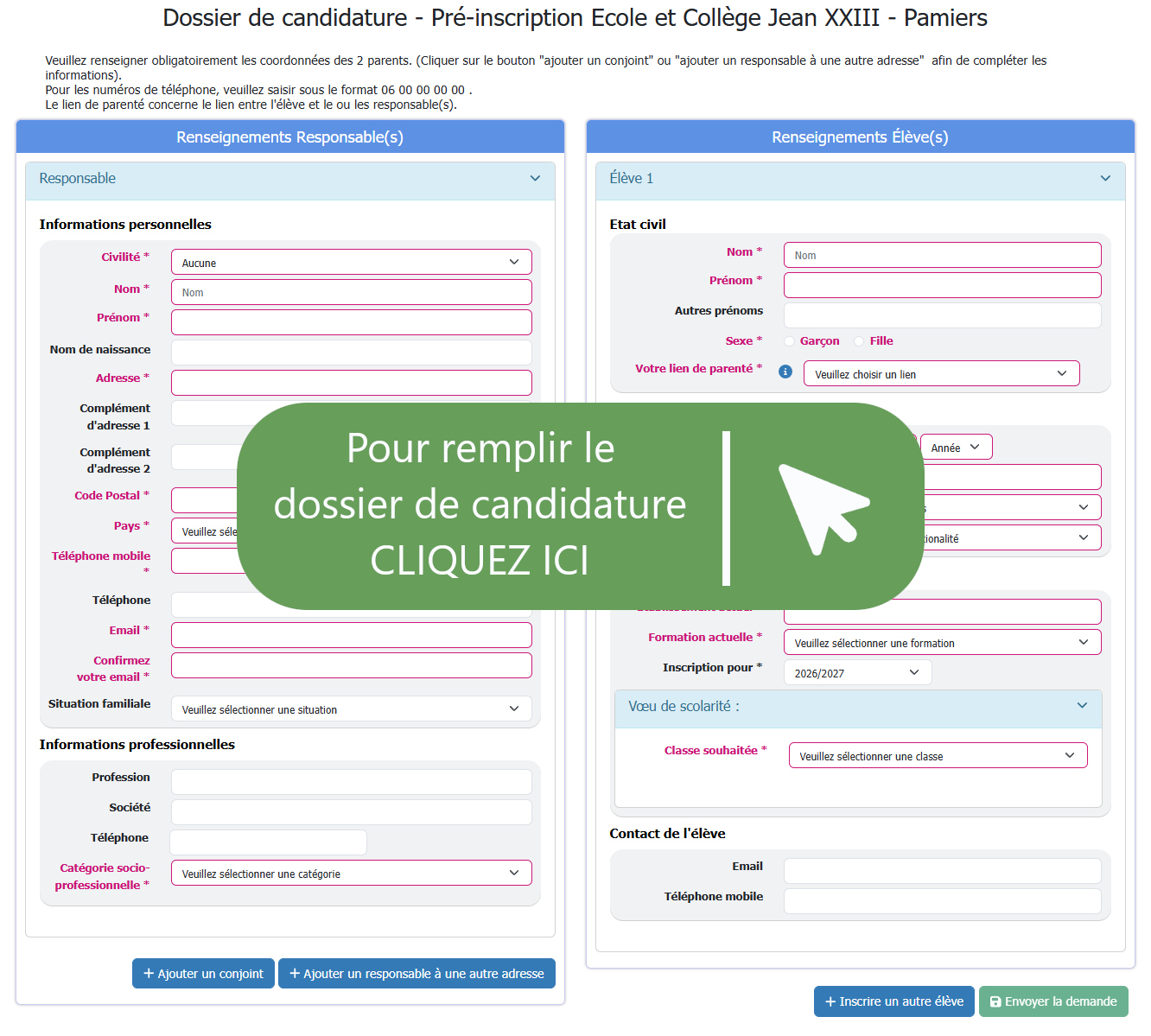Click the student Prénom input field
This screenshot has height=1036, width=1151.
click(942, 285)
